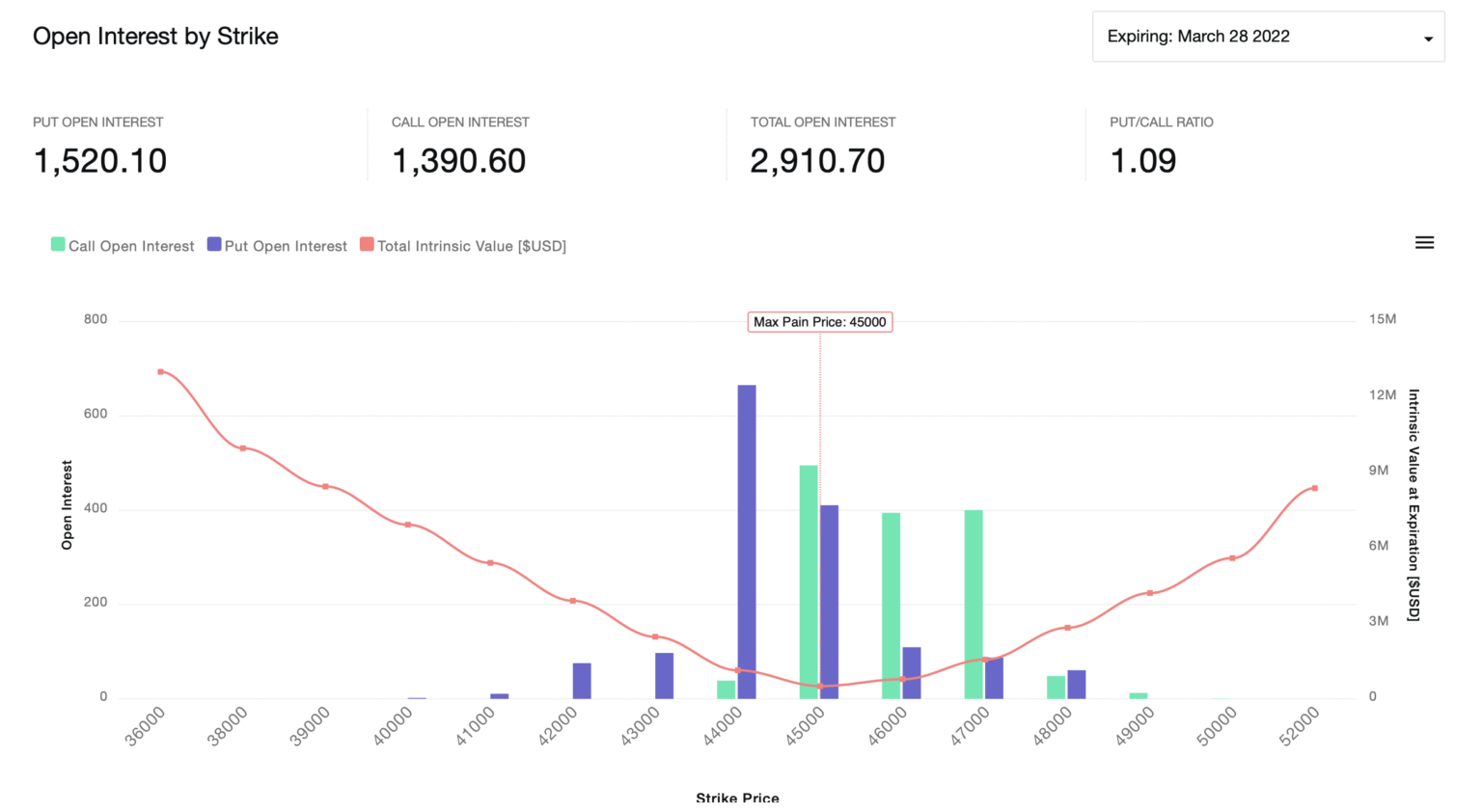Click the 52000 strike axis label
This screenshot has width=1482, height=812.
[x=1300, y=727]
